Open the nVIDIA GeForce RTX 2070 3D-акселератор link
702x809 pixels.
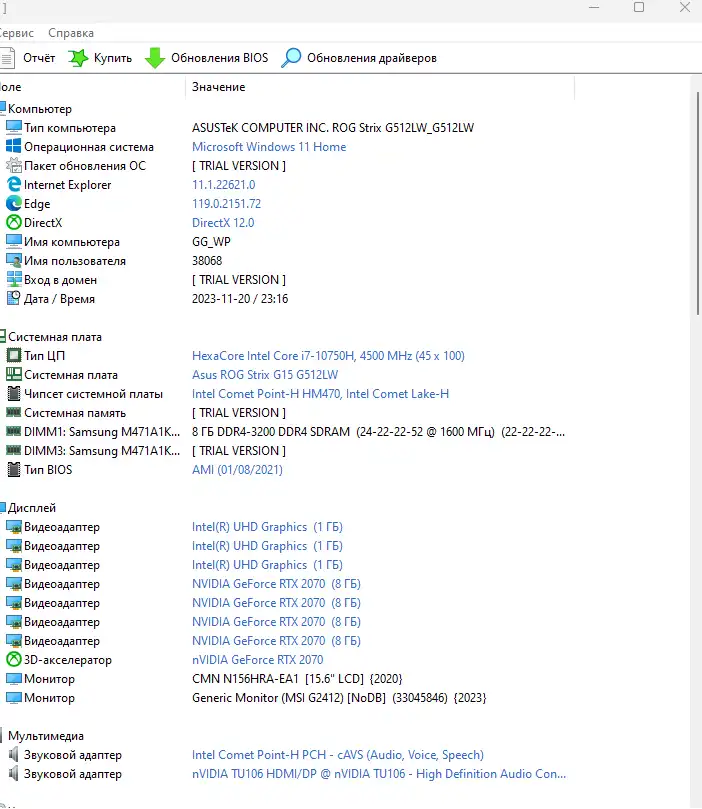point(257,660)
